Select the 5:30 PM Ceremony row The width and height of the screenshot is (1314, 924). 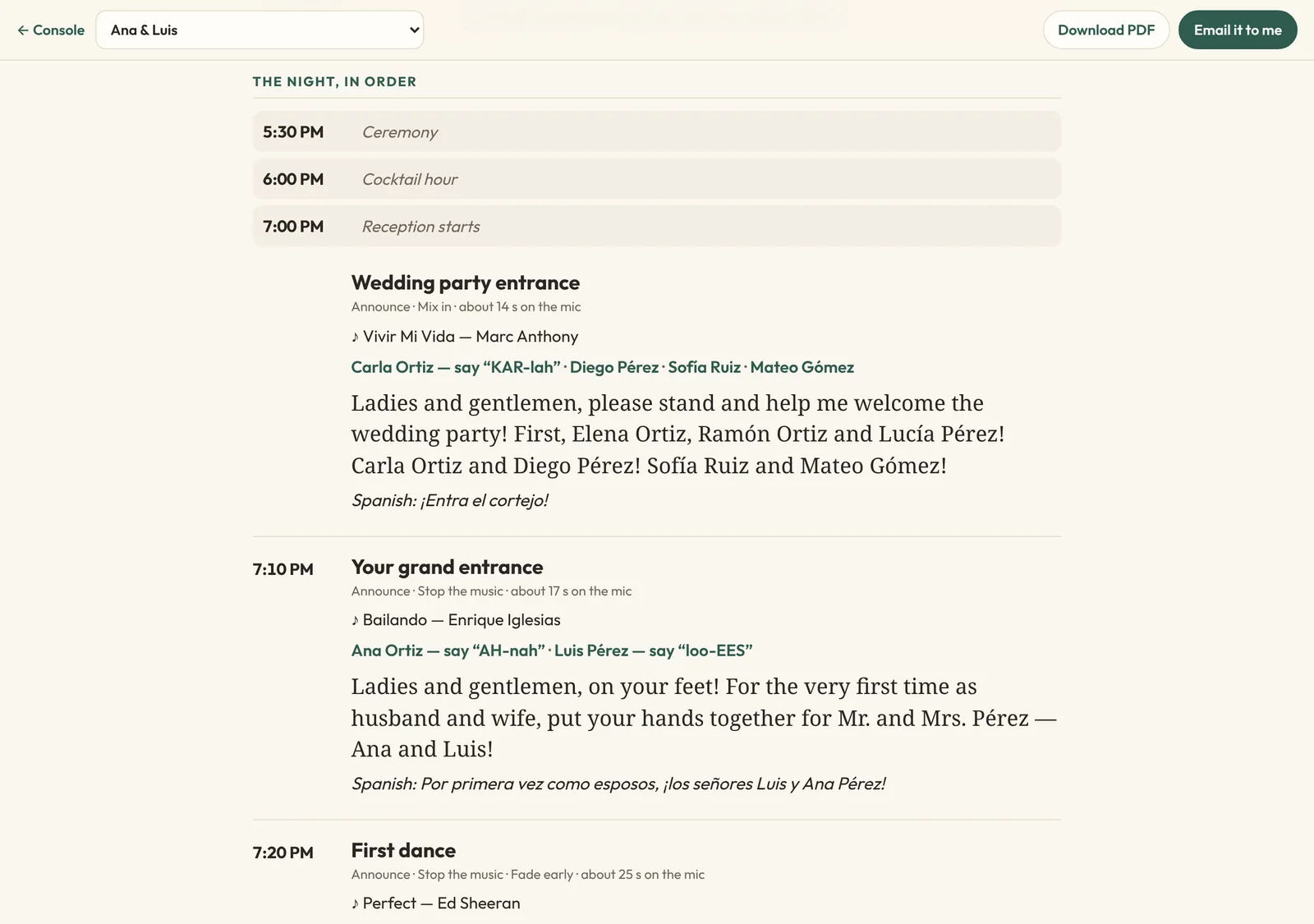[656, 131]
